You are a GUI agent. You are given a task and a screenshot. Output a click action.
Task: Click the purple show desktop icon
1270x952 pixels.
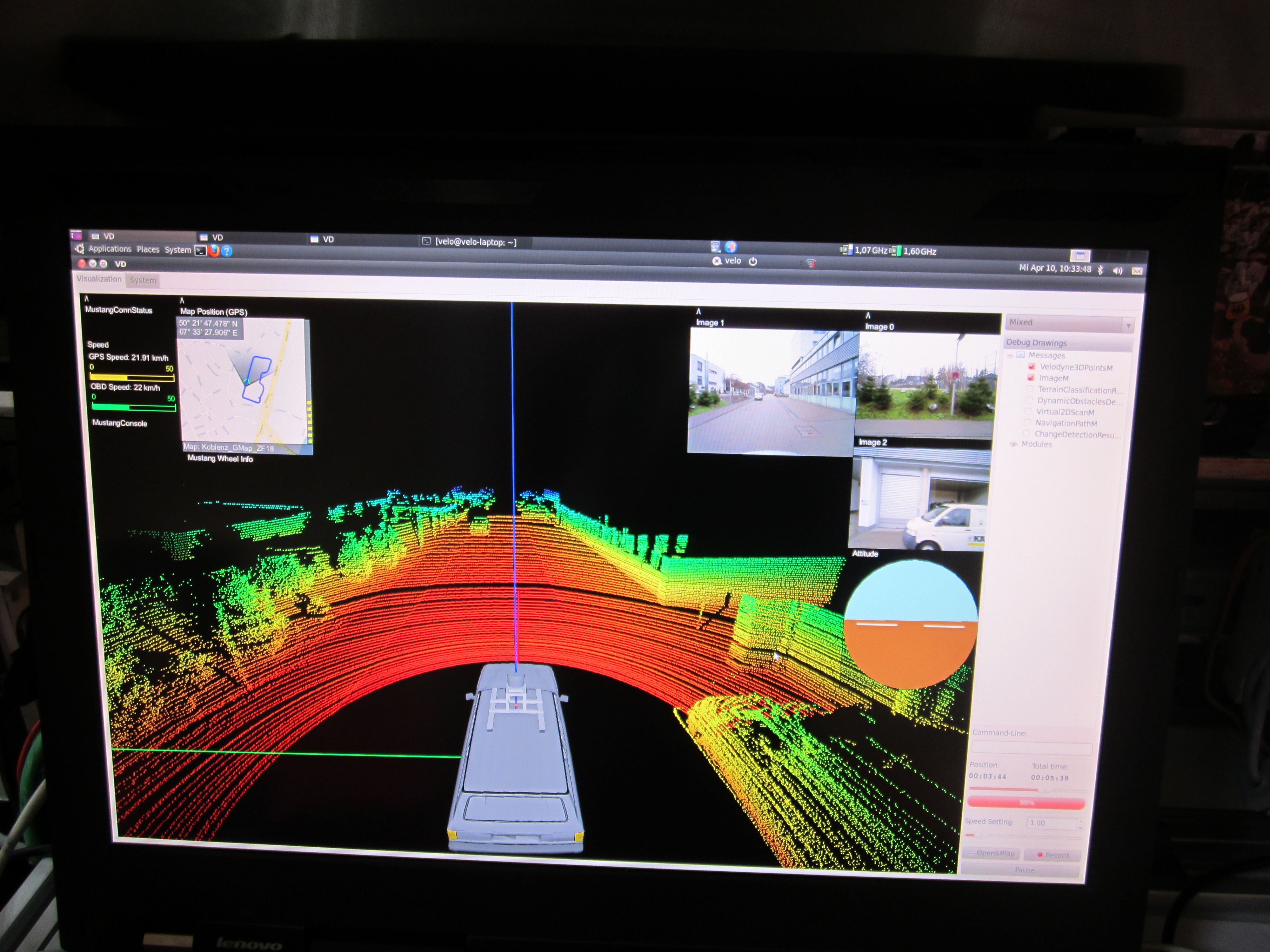click(x=77, y=235)
